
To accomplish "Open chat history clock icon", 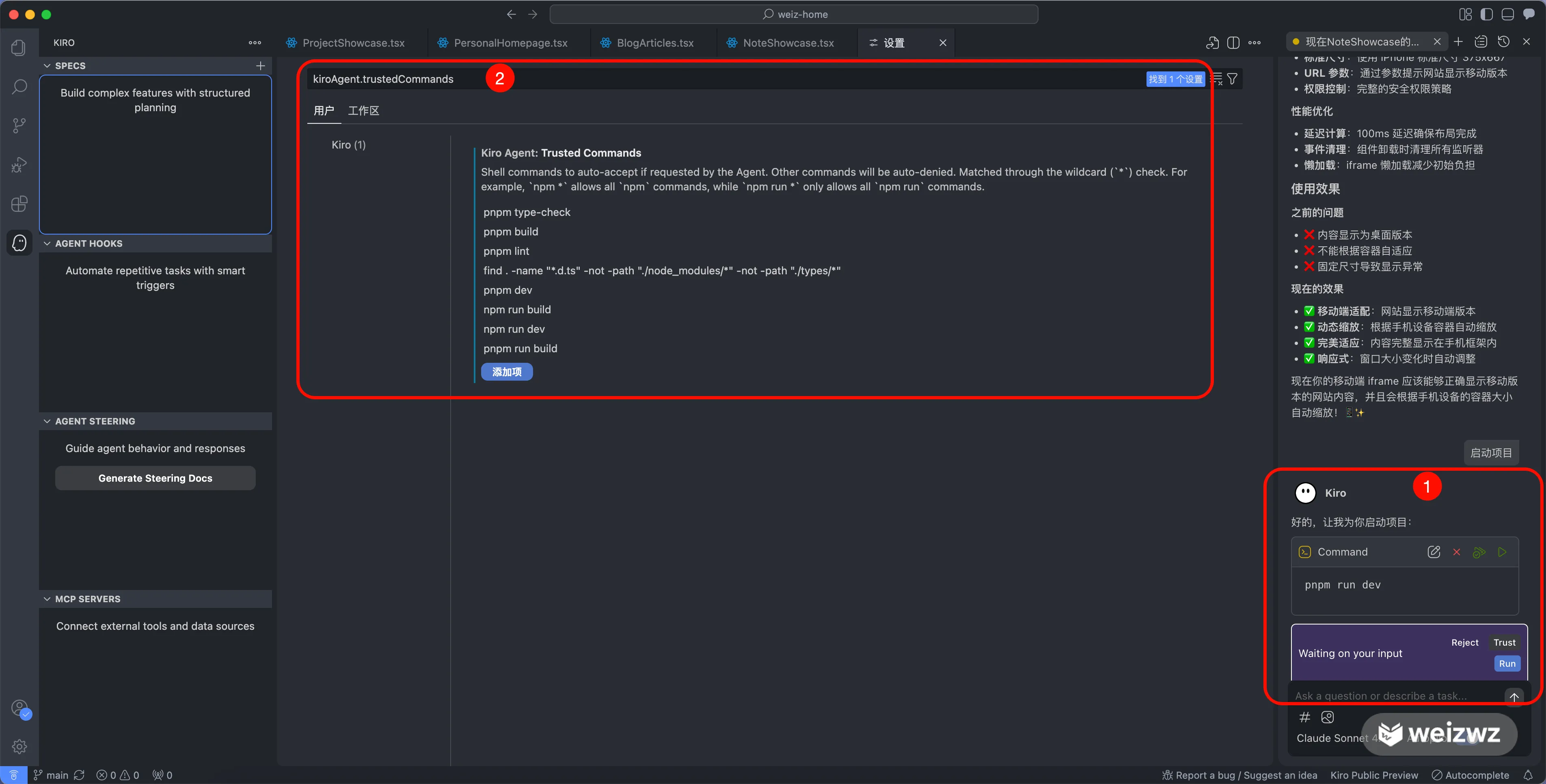I will [1503, 42].
